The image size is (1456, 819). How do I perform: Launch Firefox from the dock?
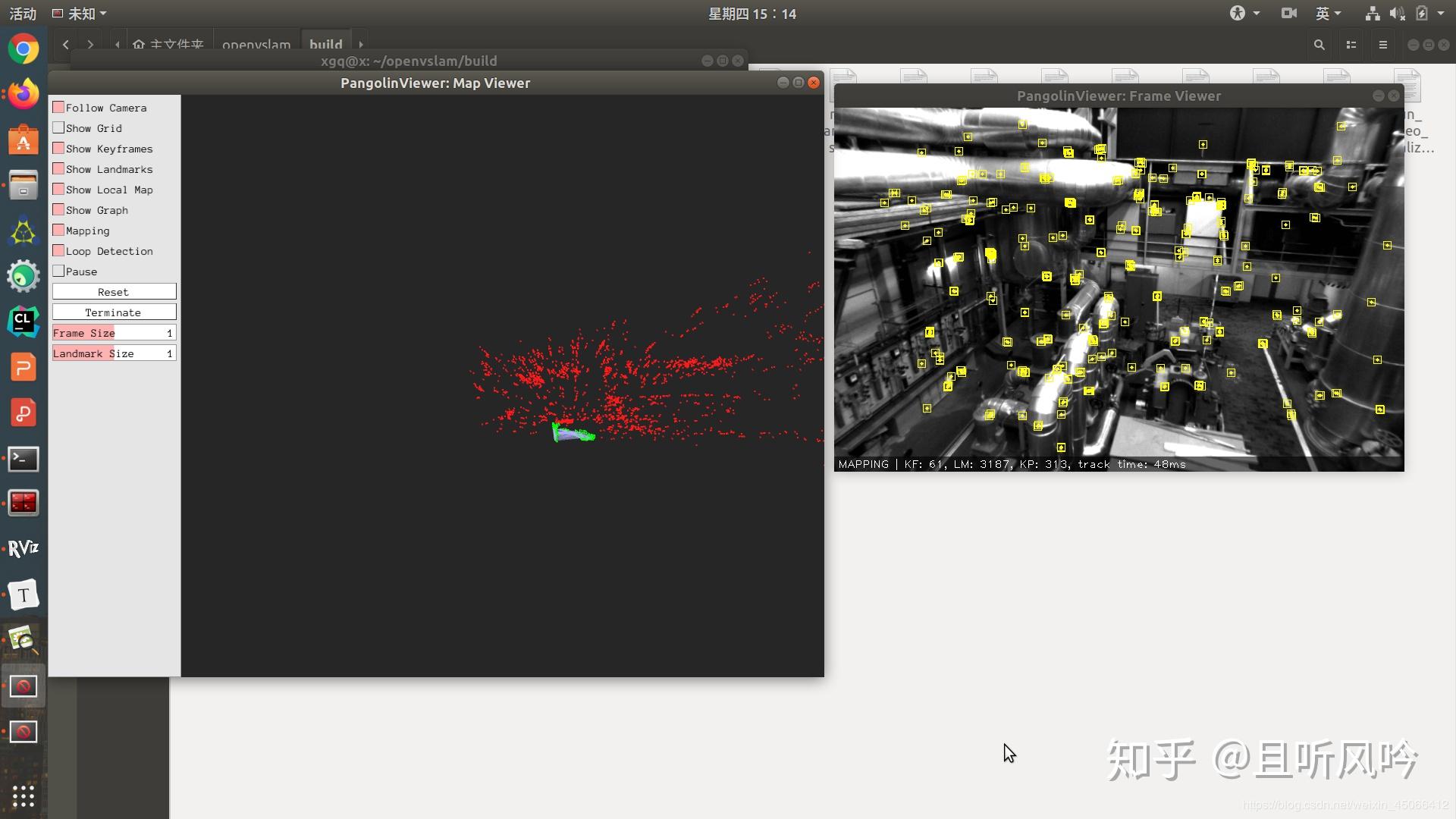click(24, 94)
